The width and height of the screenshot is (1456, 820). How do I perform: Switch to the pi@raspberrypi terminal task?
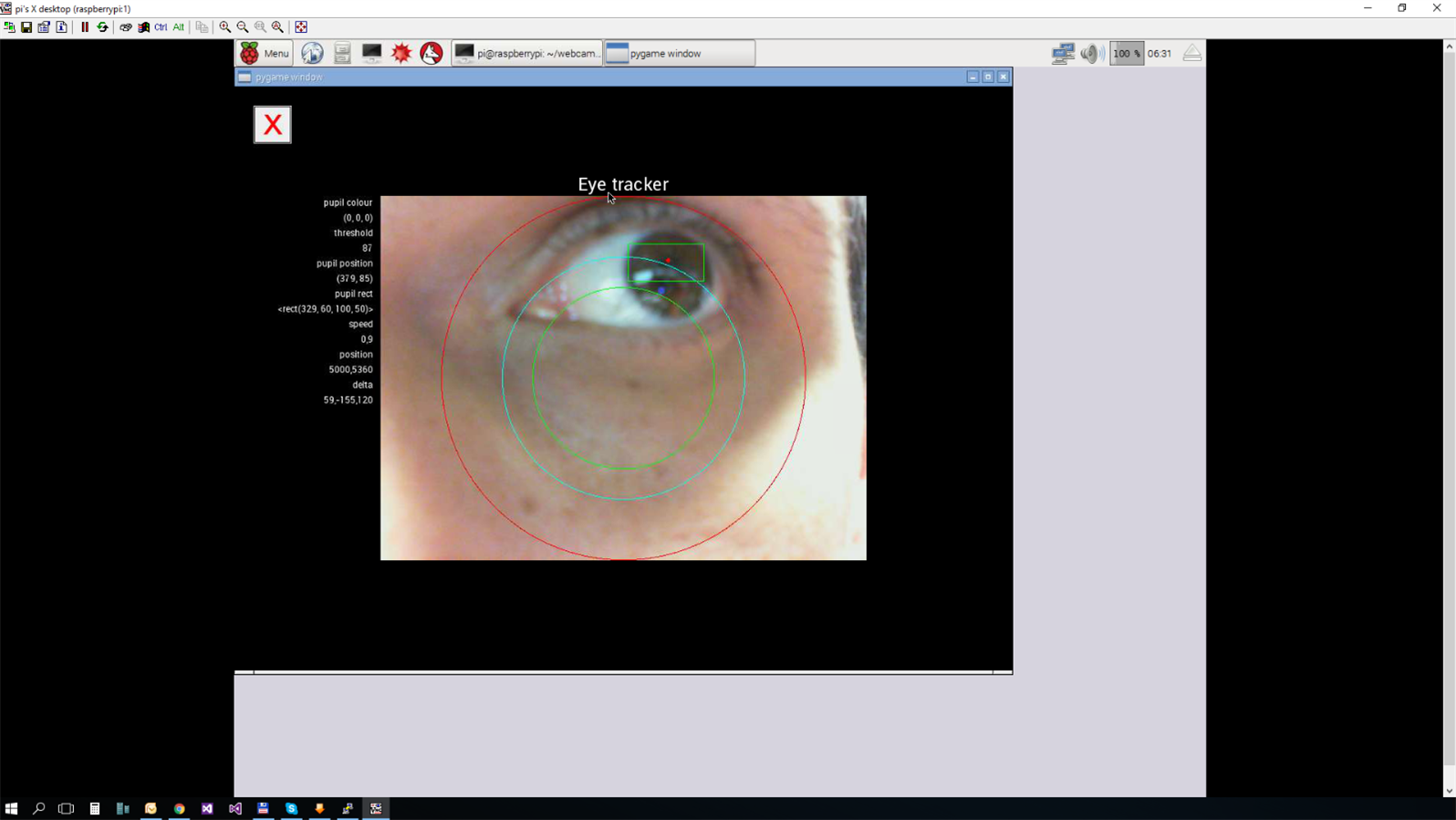527,53
